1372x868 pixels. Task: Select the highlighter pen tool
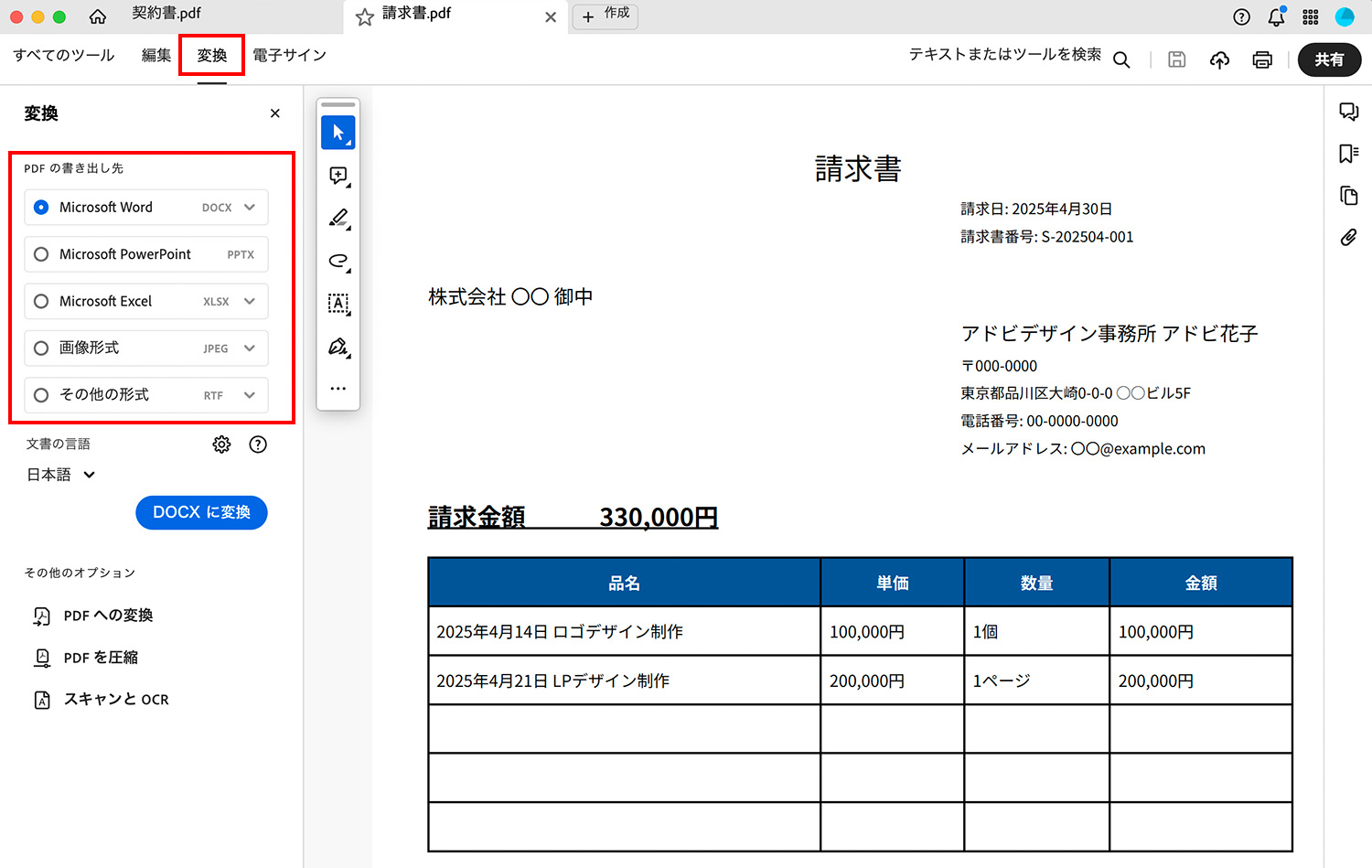tap(338, 219)
